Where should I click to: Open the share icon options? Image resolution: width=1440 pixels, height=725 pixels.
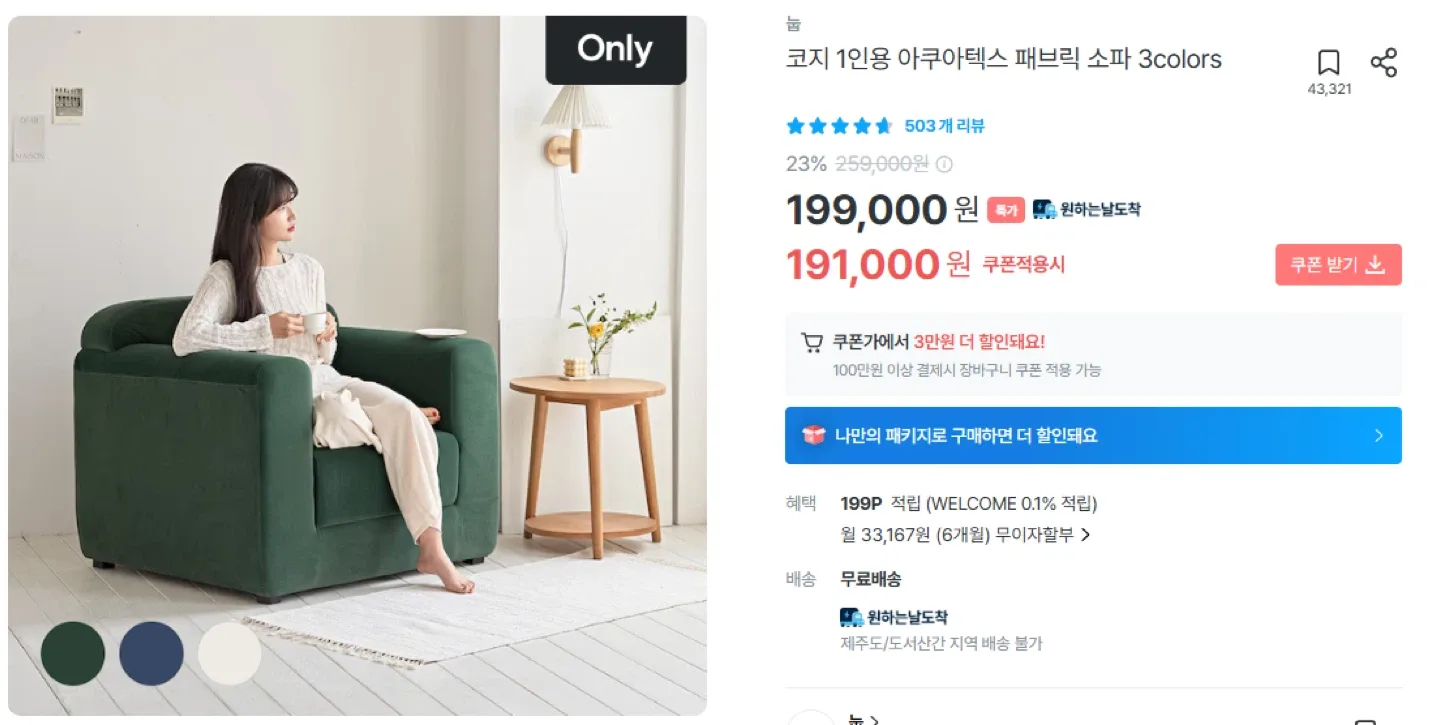1384,62
